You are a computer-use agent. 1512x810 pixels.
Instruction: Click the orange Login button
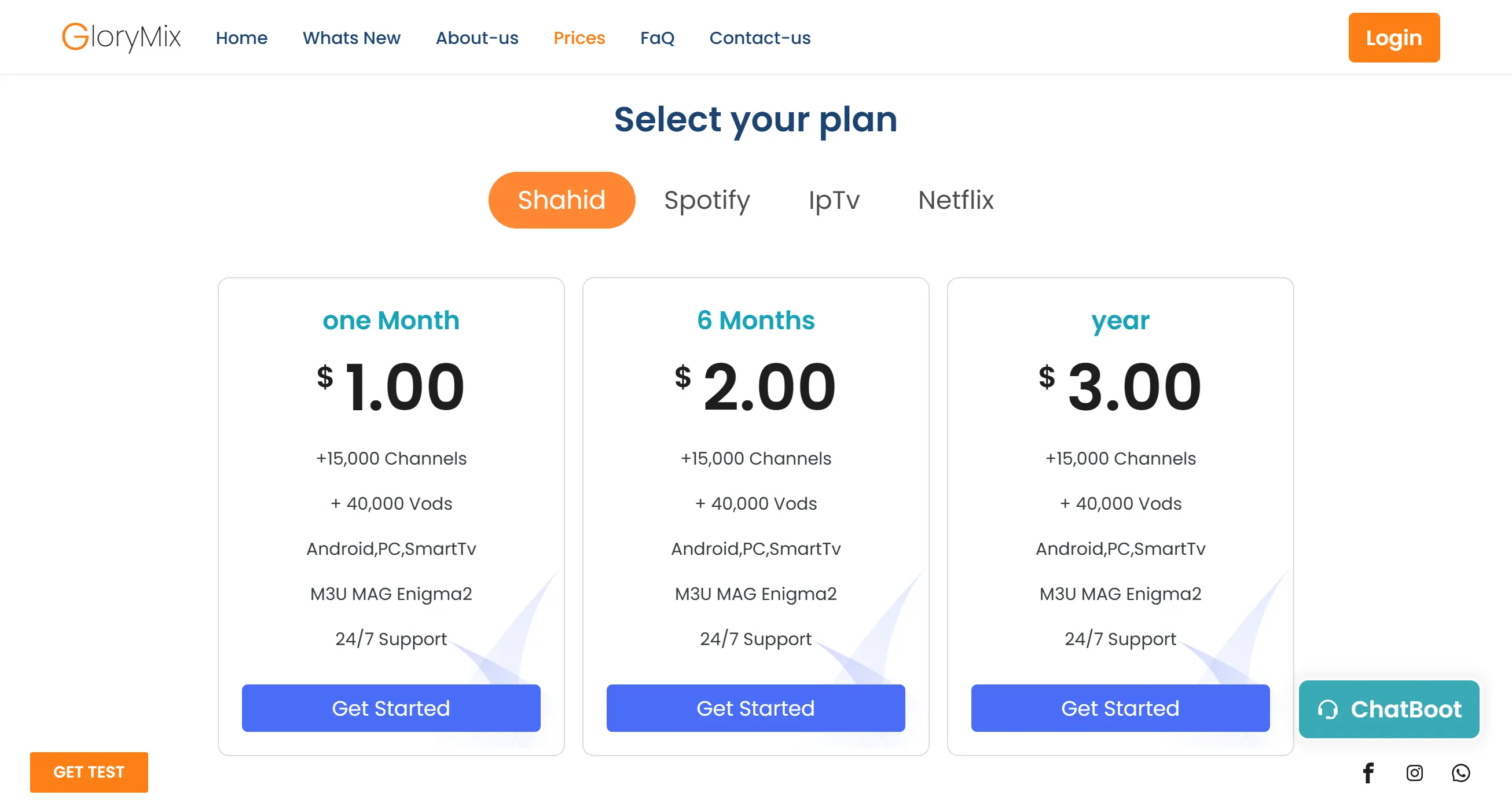[1393, 38]
